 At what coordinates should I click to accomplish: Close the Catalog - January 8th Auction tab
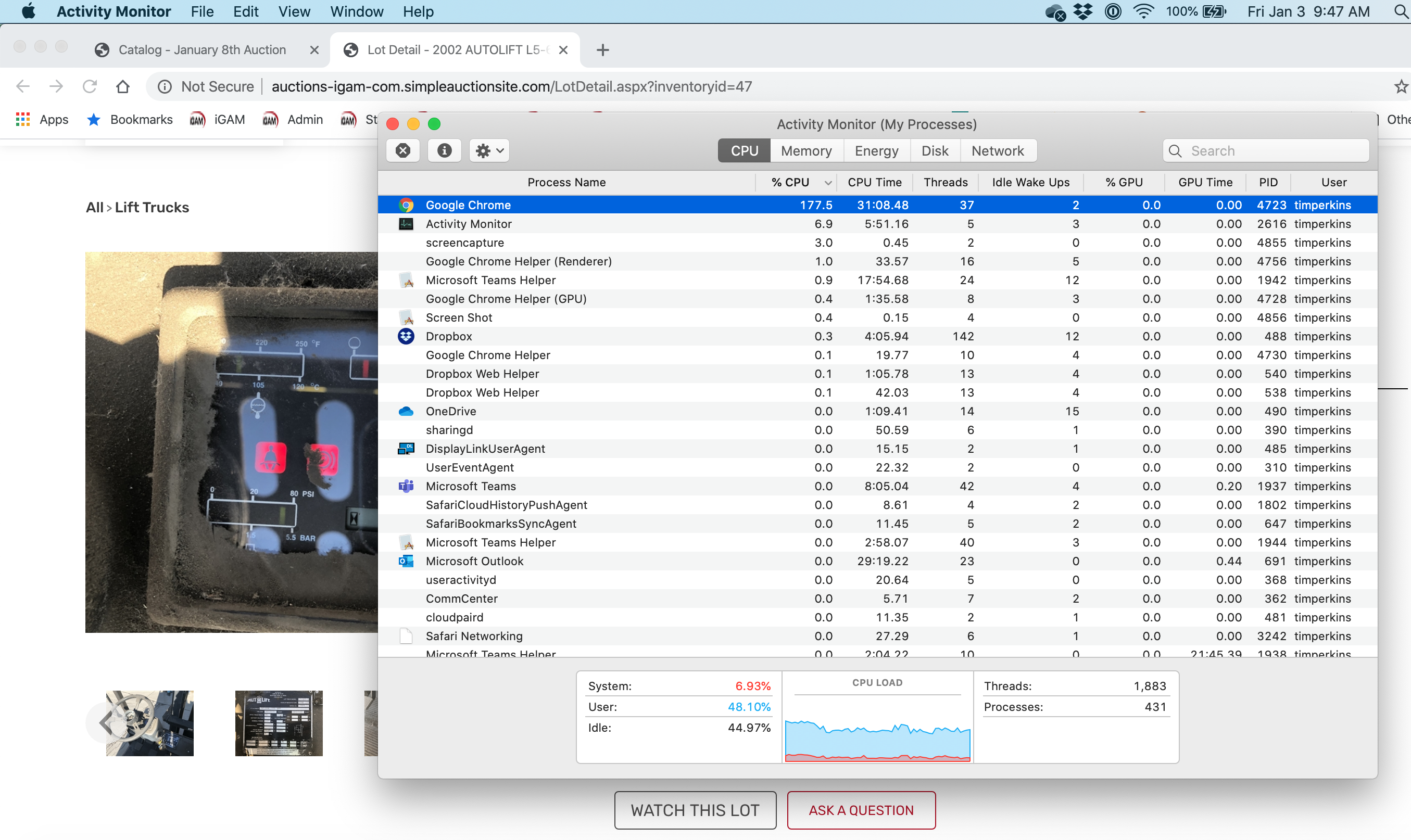pyautogui.click(x=314, y=50)
